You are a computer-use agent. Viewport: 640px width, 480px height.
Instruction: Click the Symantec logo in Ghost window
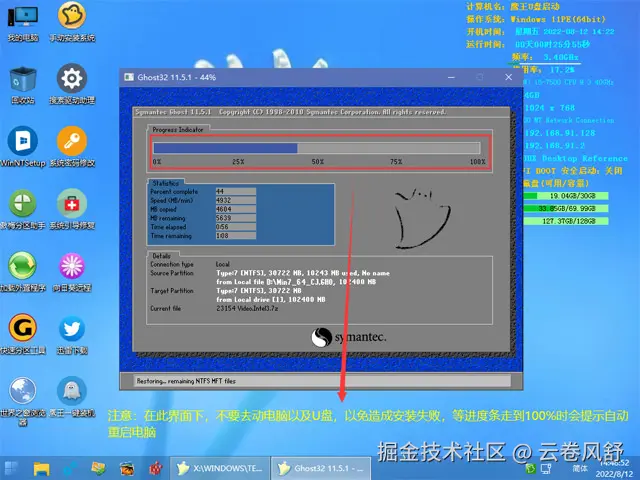click(x=349, y=338)
